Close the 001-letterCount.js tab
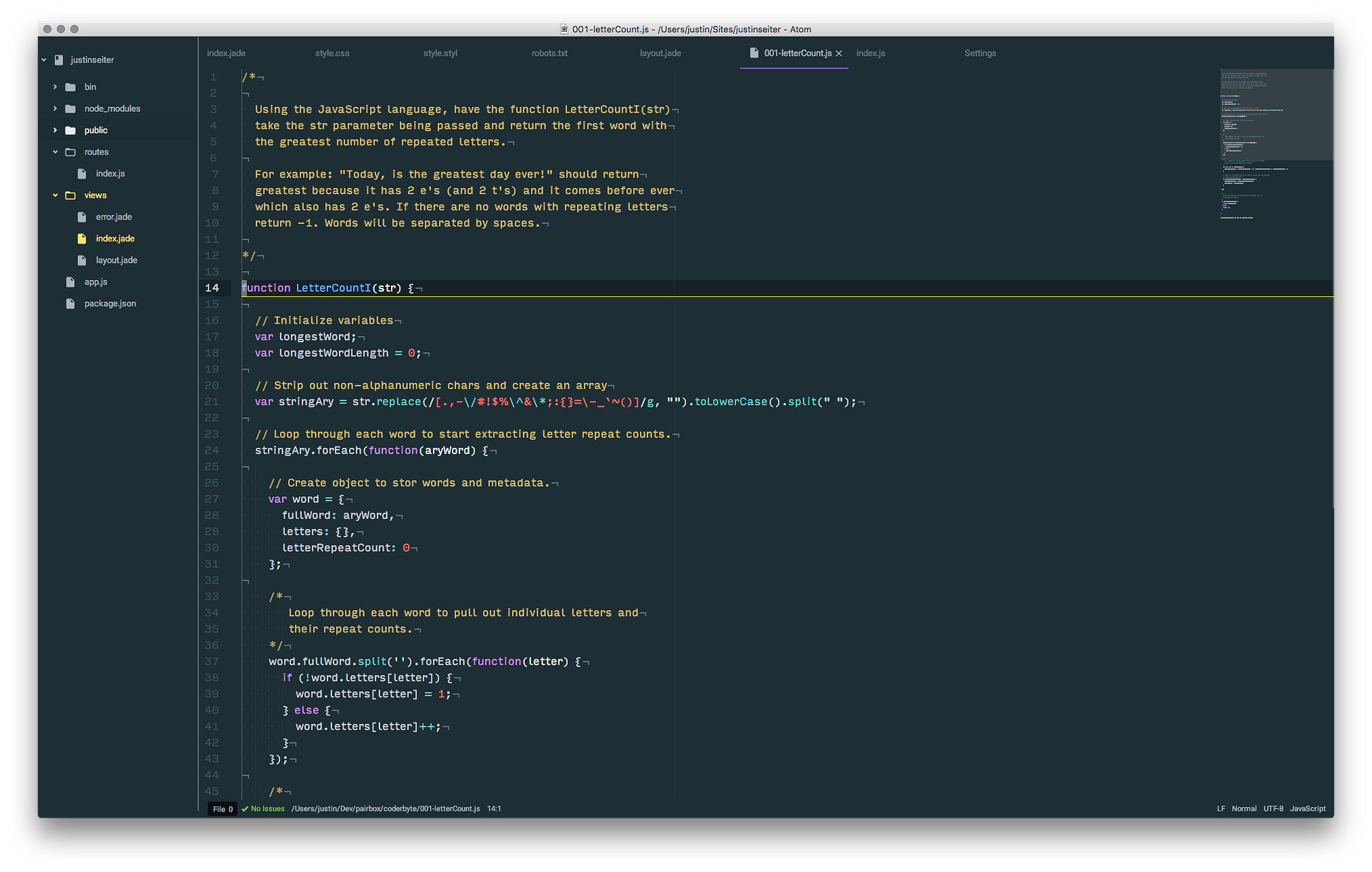This screenshot has height=872, width=1372. (838, 54)
